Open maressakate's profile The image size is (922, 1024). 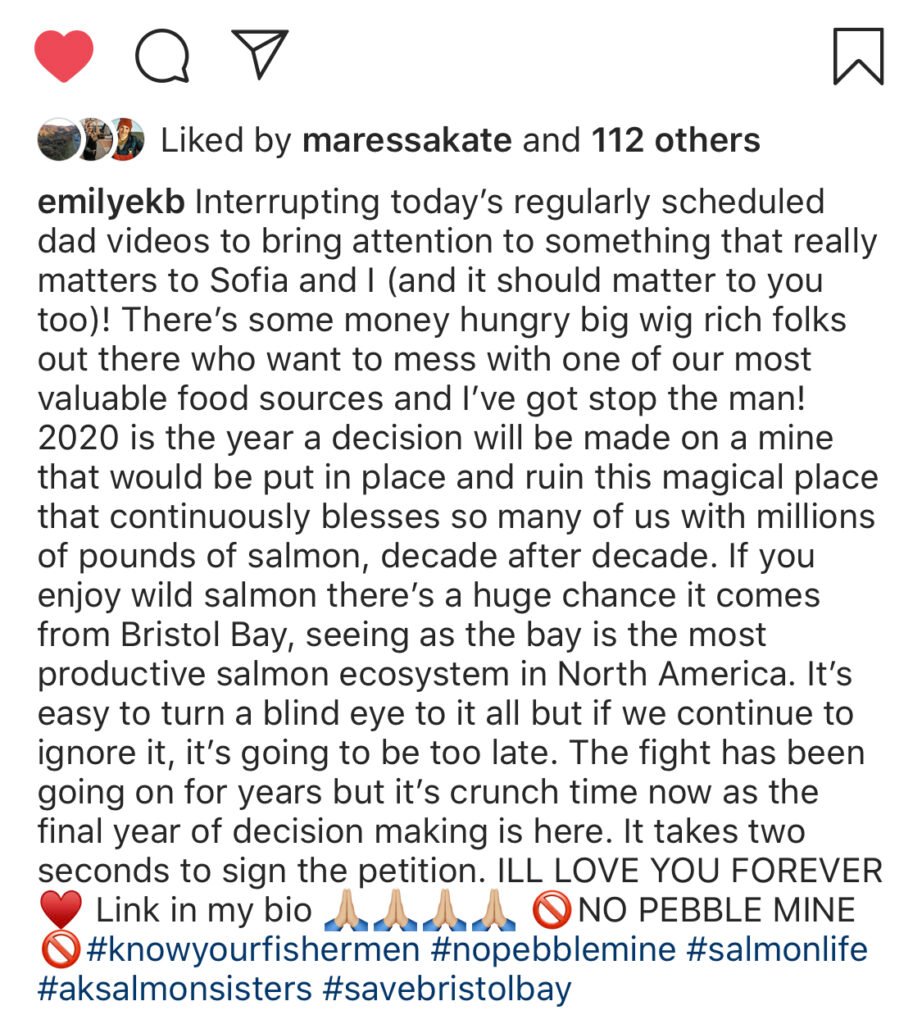pyautogui.click(x=407, y=141)
